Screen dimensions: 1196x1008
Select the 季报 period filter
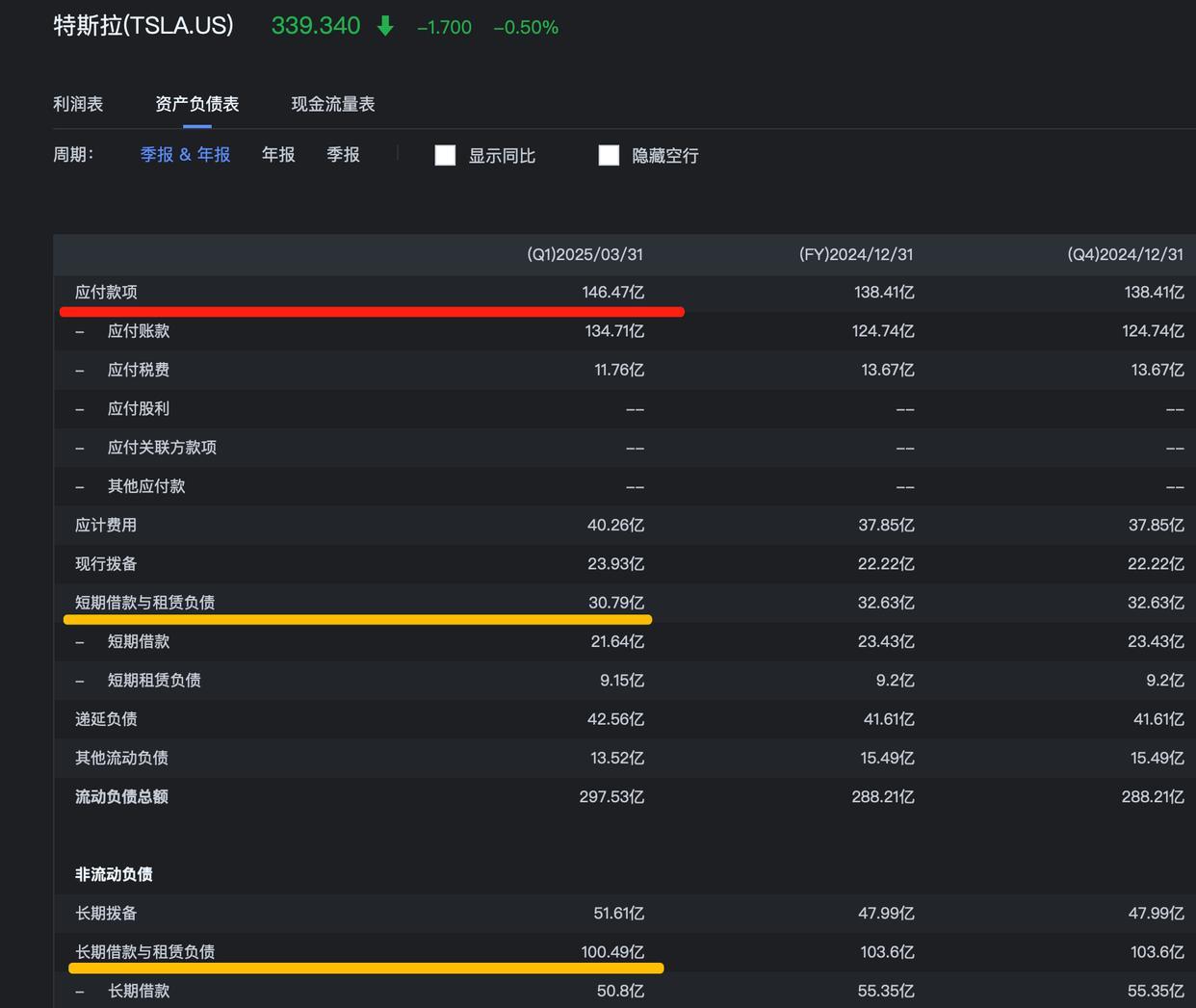[343, 155]
